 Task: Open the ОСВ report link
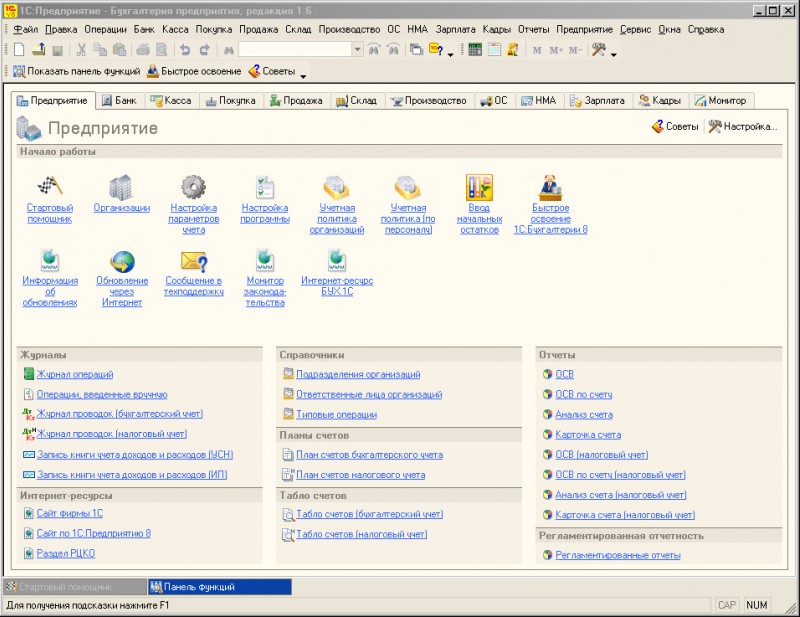564,374
